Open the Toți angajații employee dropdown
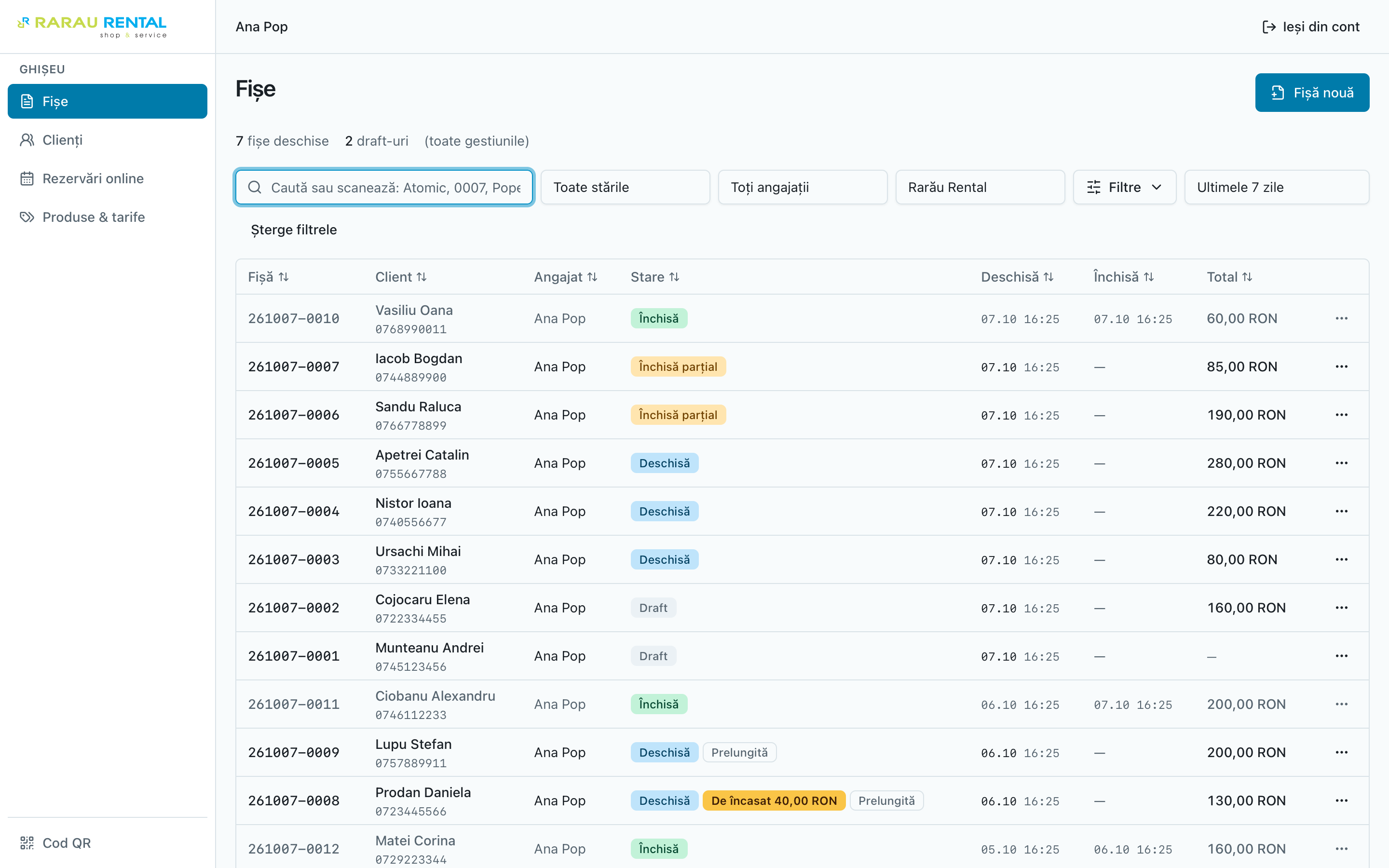The width and height of the screenshot is (1389, 868). point(803,187)
